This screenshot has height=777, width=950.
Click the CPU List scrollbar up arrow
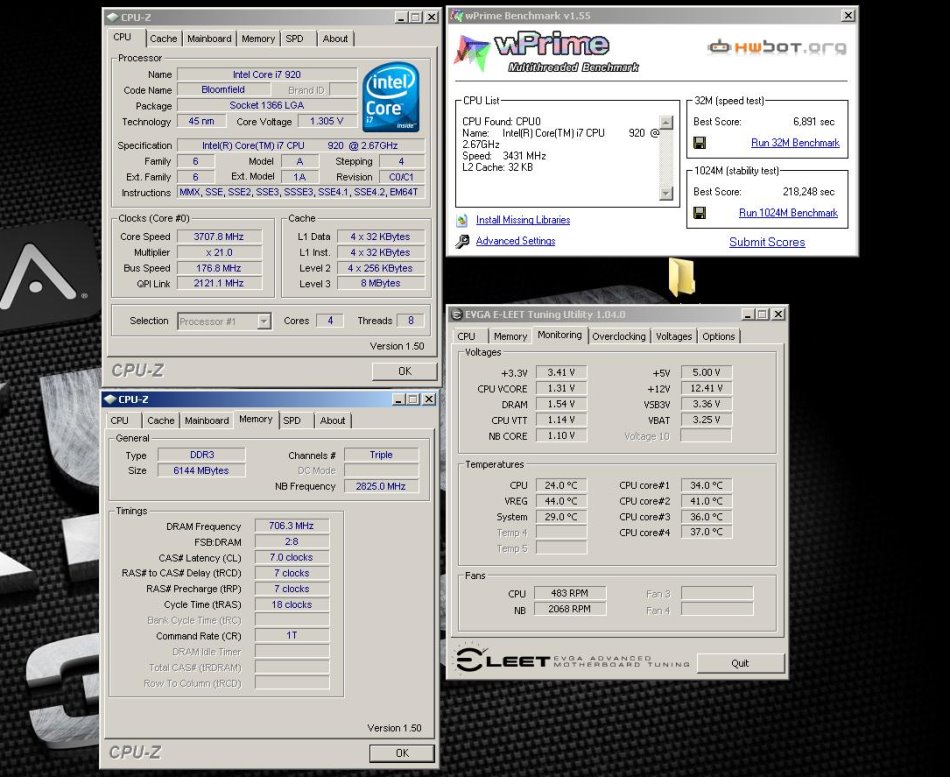(x=666, y=122)
